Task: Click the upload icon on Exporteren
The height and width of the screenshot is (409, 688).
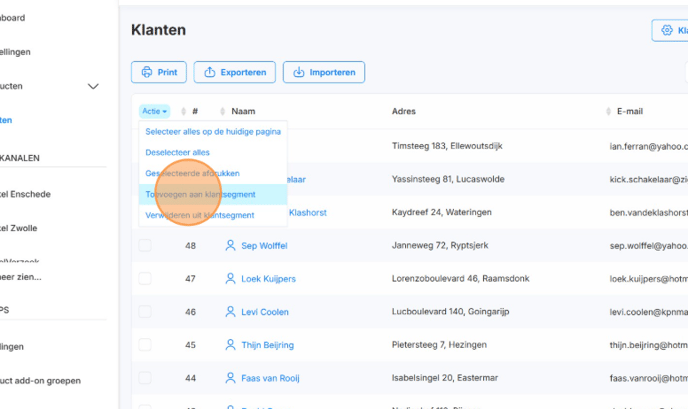Action: pos(210,72)
